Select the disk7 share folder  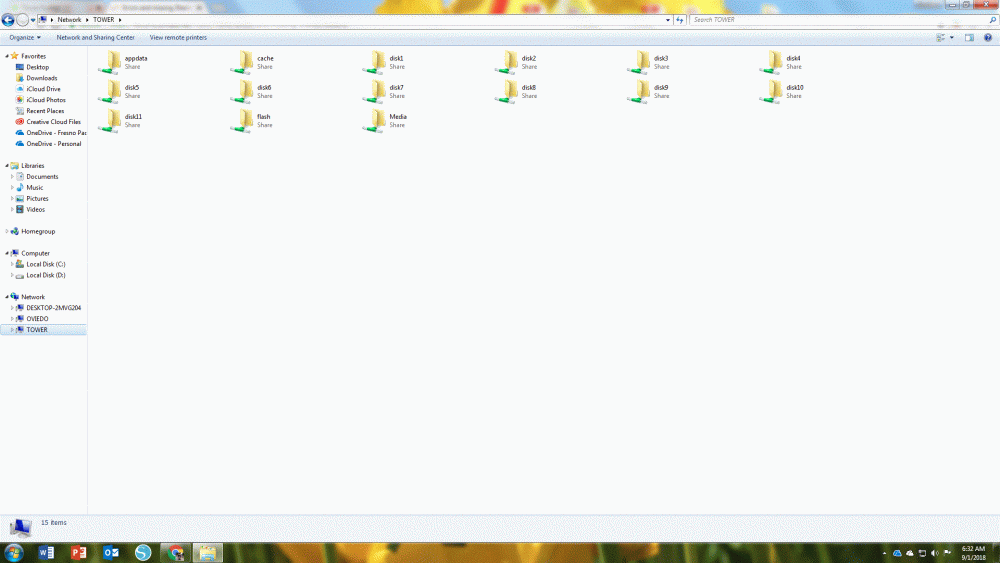(x=384, y=92)
